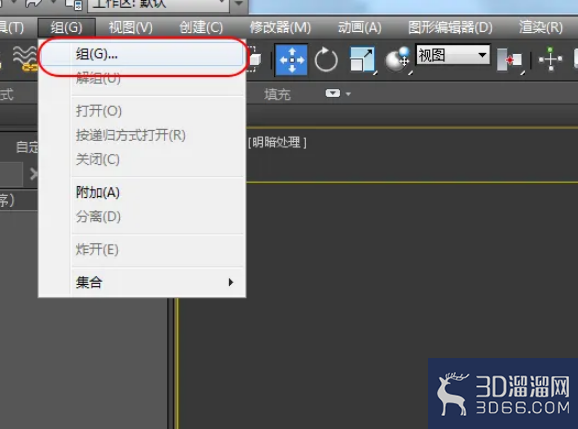Screen dimensions: 578x429
Task: Choose 炸开(E) in the group menu
Action: click(142, 250)
